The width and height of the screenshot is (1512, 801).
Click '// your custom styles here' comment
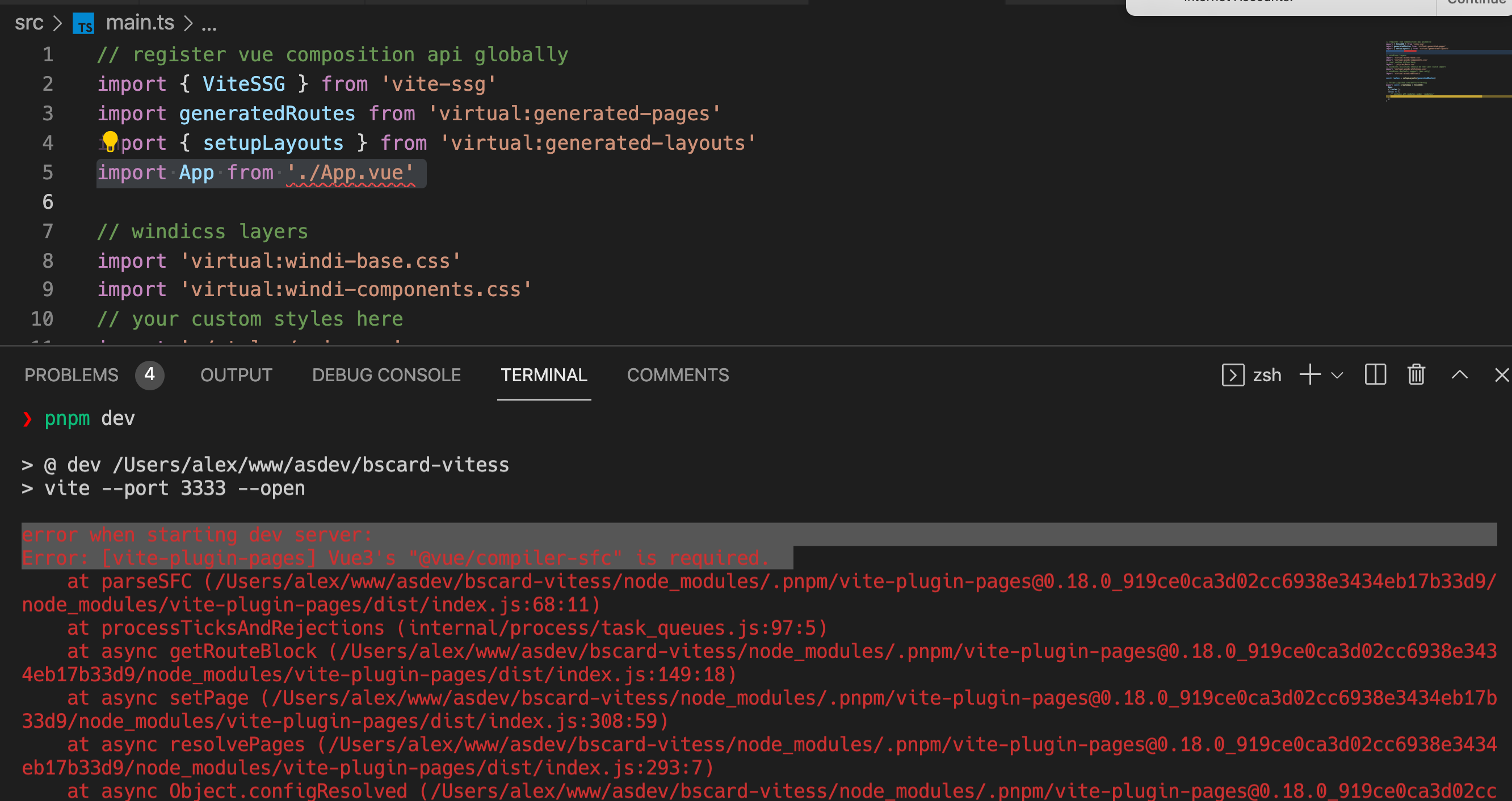coord(250,319)
